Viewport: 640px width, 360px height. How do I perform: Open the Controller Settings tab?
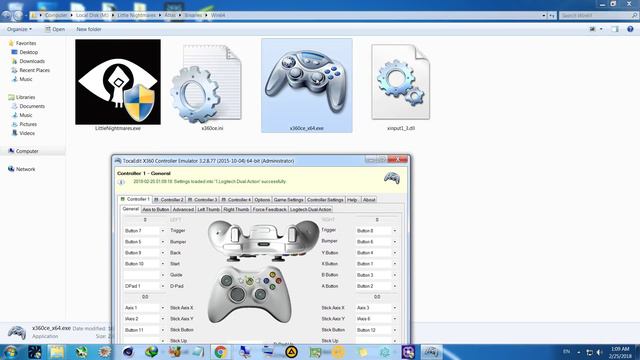pos(325,200)
